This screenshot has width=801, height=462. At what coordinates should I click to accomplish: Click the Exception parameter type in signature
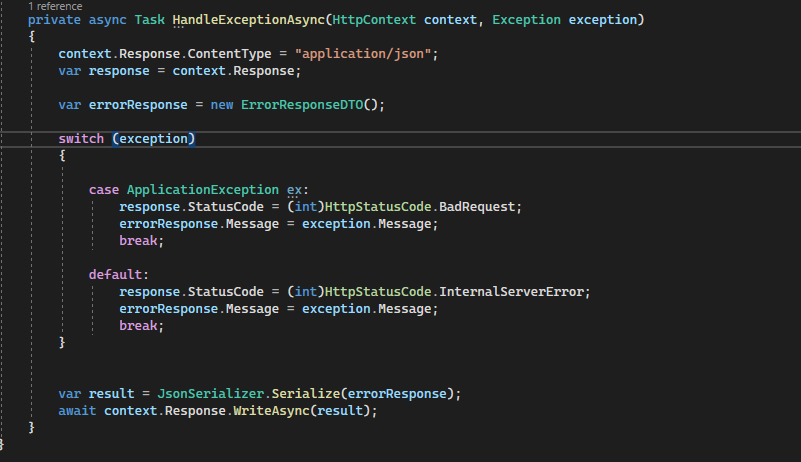(526, 20)
